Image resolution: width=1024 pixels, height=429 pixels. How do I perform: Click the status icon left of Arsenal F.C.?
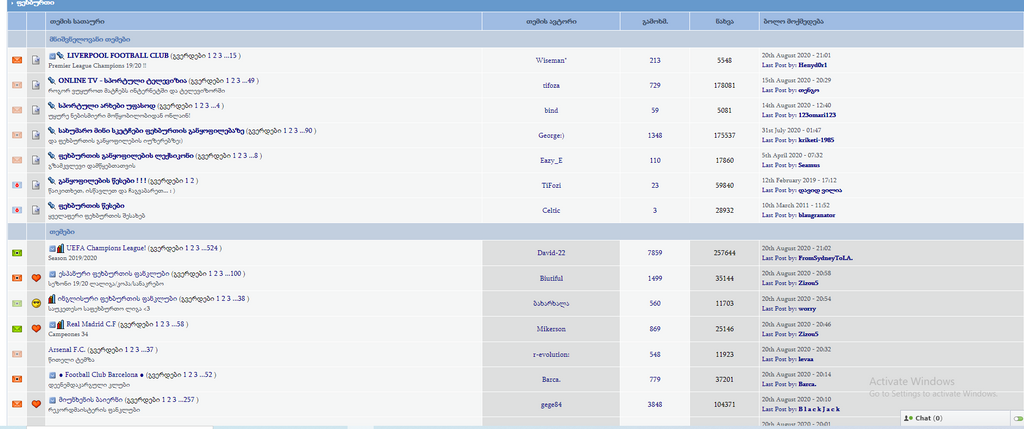(x=17, y=354)
